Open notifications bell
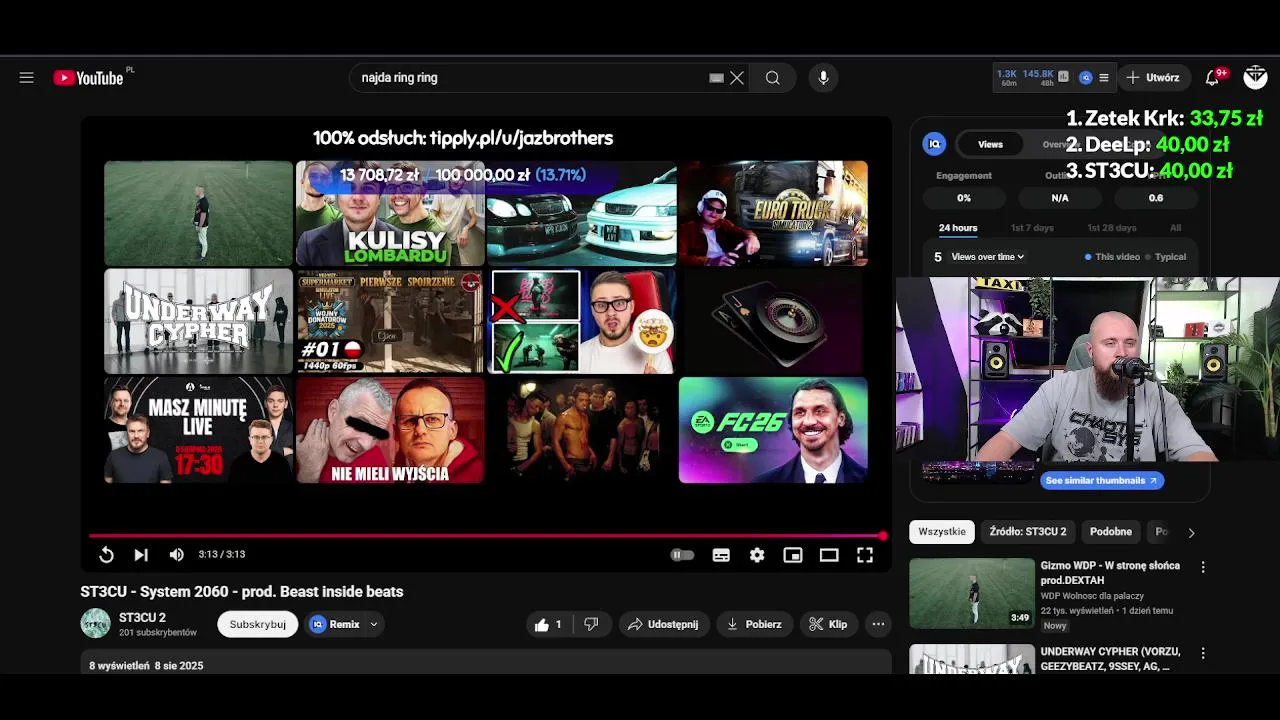Screen dimensions: 1280x720 pos(1212,77)
